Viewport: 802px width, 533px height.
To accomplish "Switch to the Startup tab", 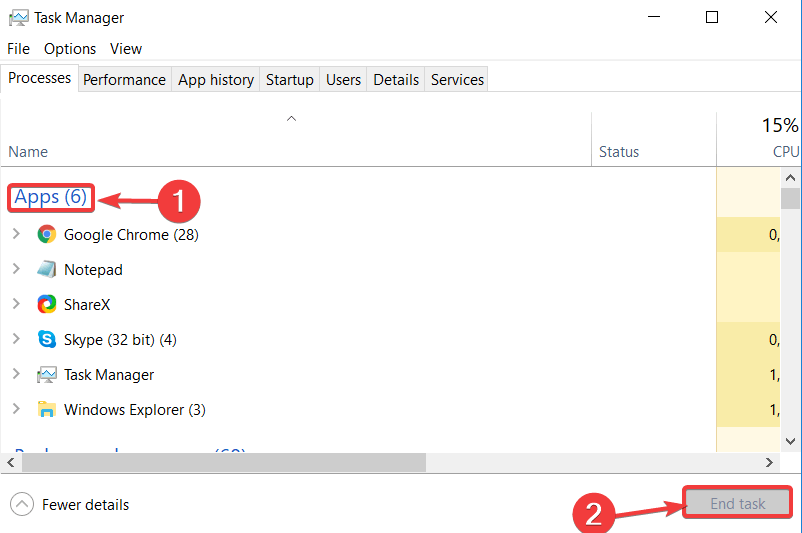I will coord(289,80).
